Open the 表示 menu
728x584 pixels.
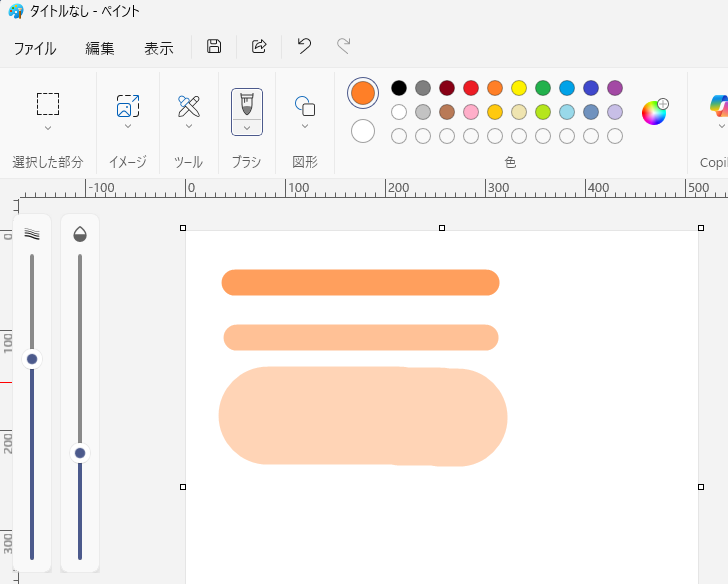[x=159, y=48]
